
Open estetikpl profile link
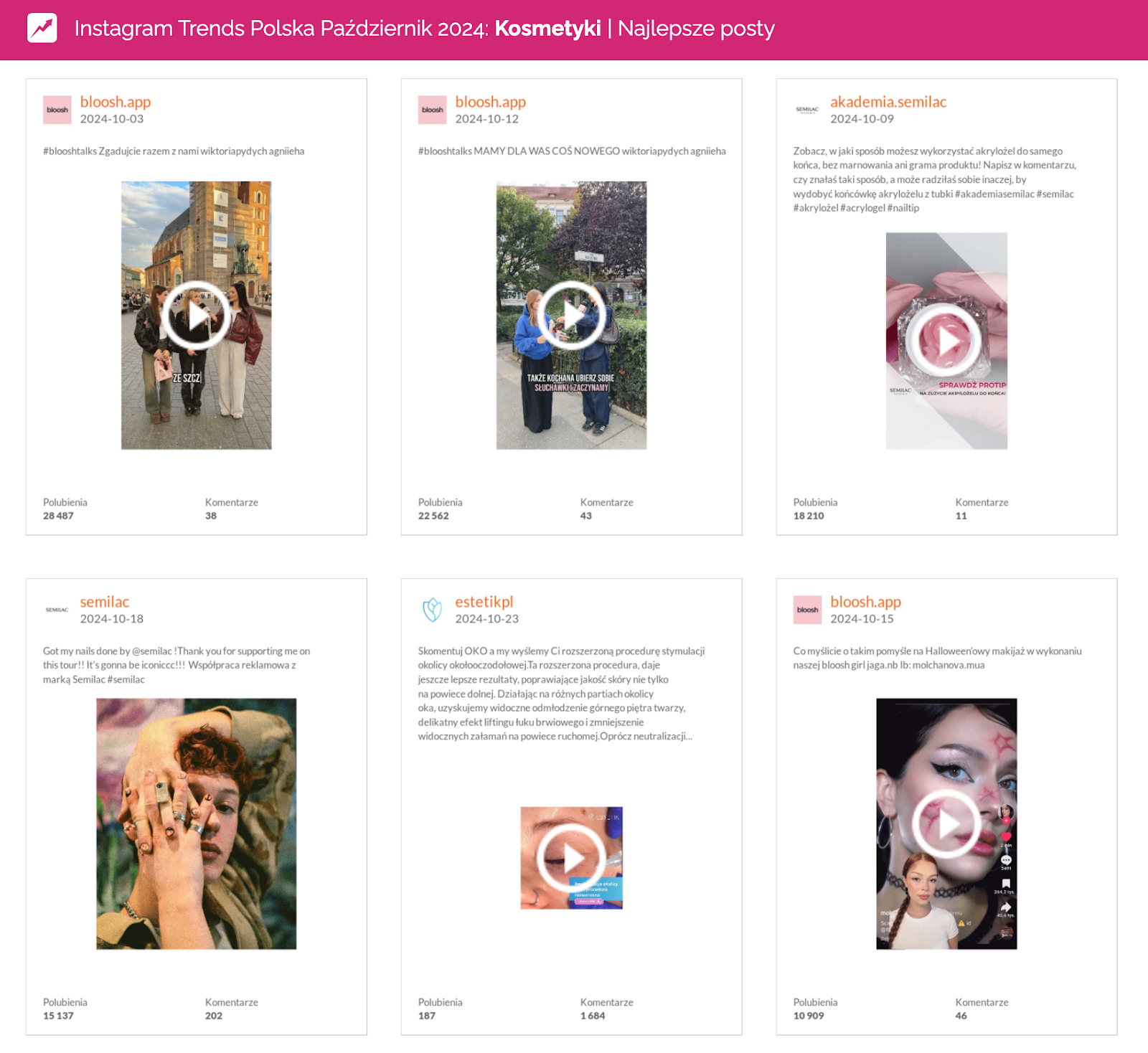(x=484, y=602)
